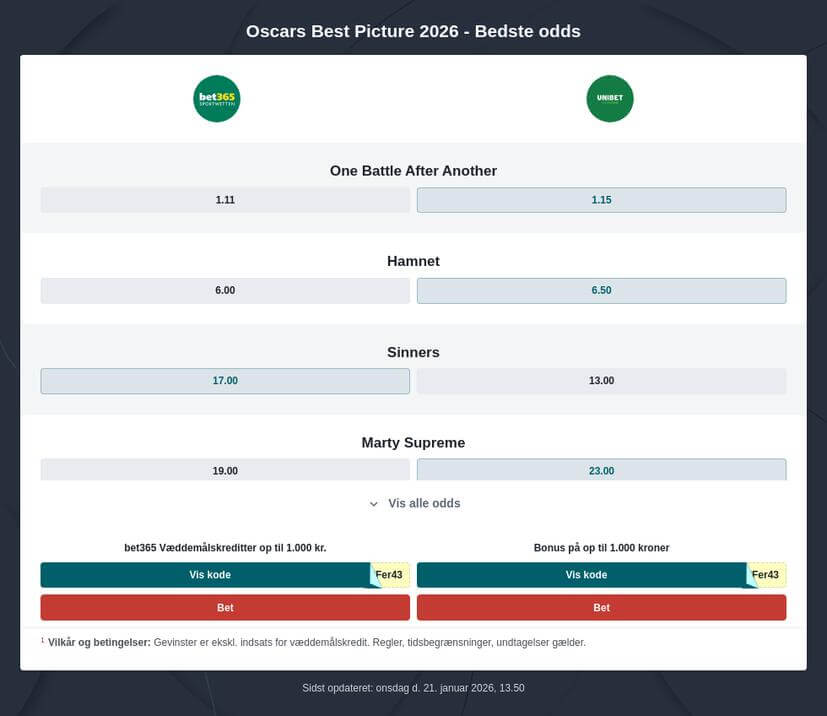Click the Fer43 code tab on bet365 button

pyautogui.click(x=388, y=574)
